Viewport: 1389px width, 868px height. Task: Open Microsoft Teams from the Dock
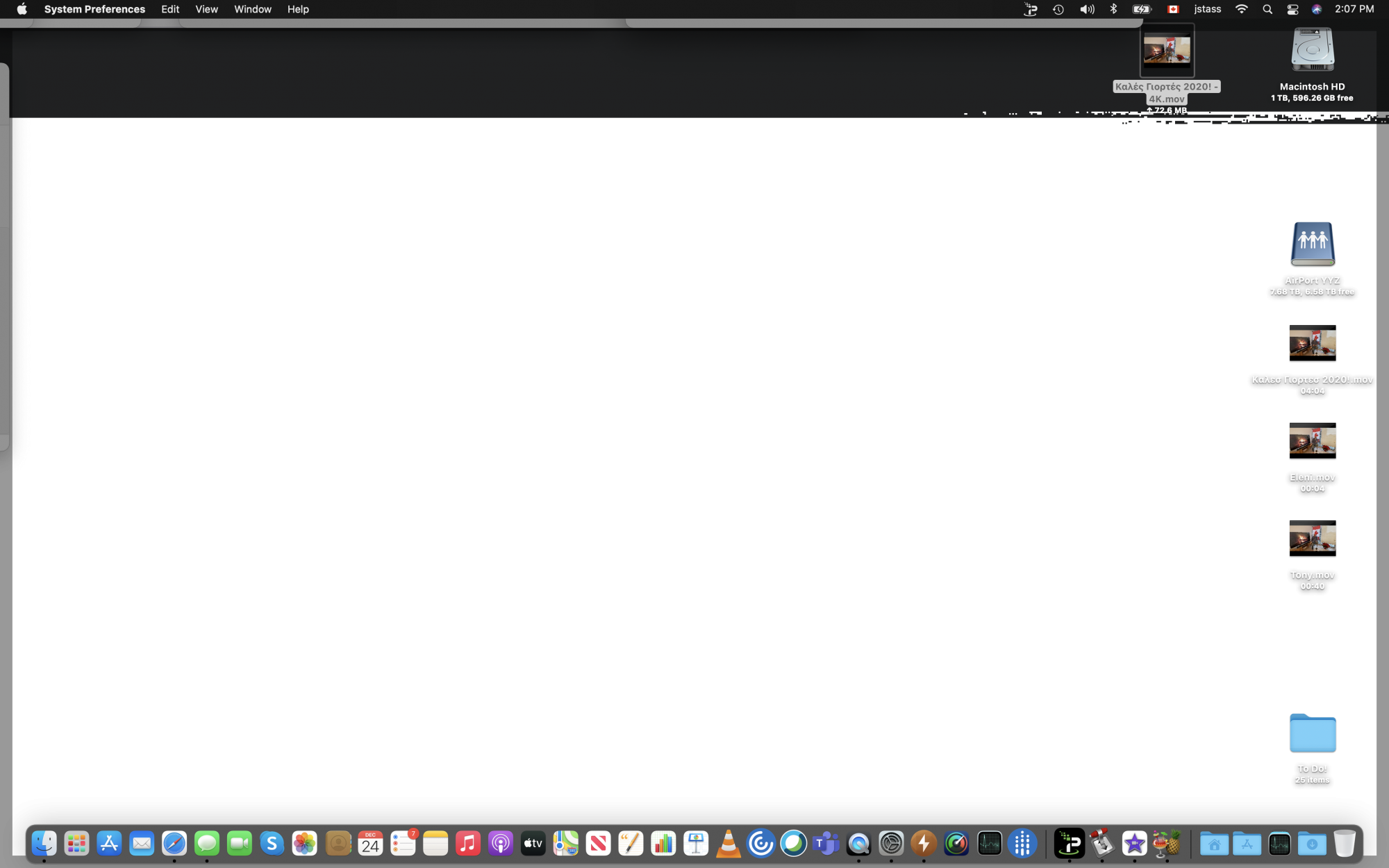pos(824,844)
